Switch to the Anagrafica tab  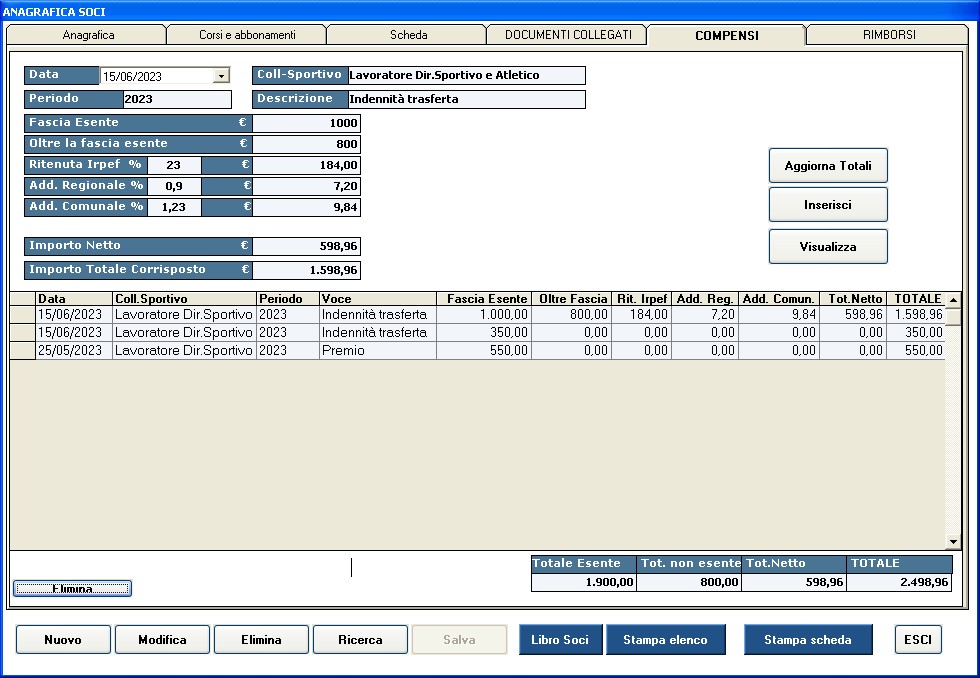pyautogui.click(x=88, y=35)
